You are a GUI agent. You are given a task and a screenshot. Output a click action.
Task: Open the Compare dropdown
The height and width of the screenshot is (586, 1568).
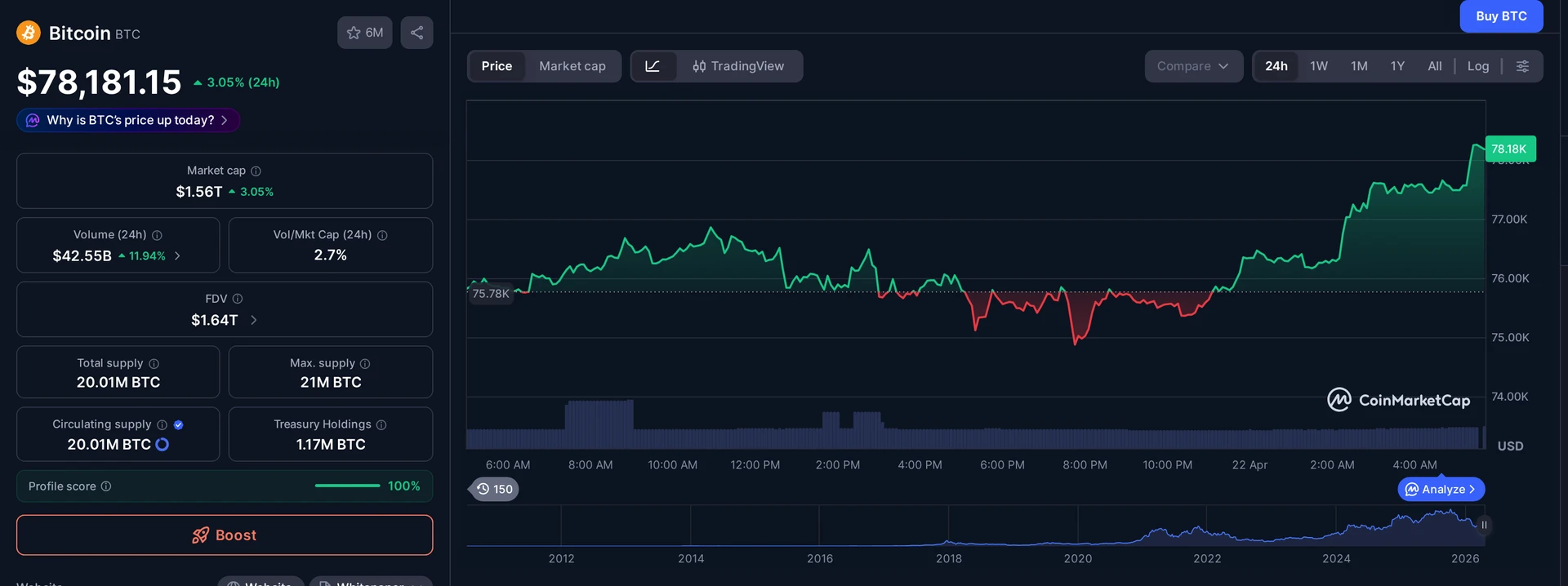point(1193,66)
